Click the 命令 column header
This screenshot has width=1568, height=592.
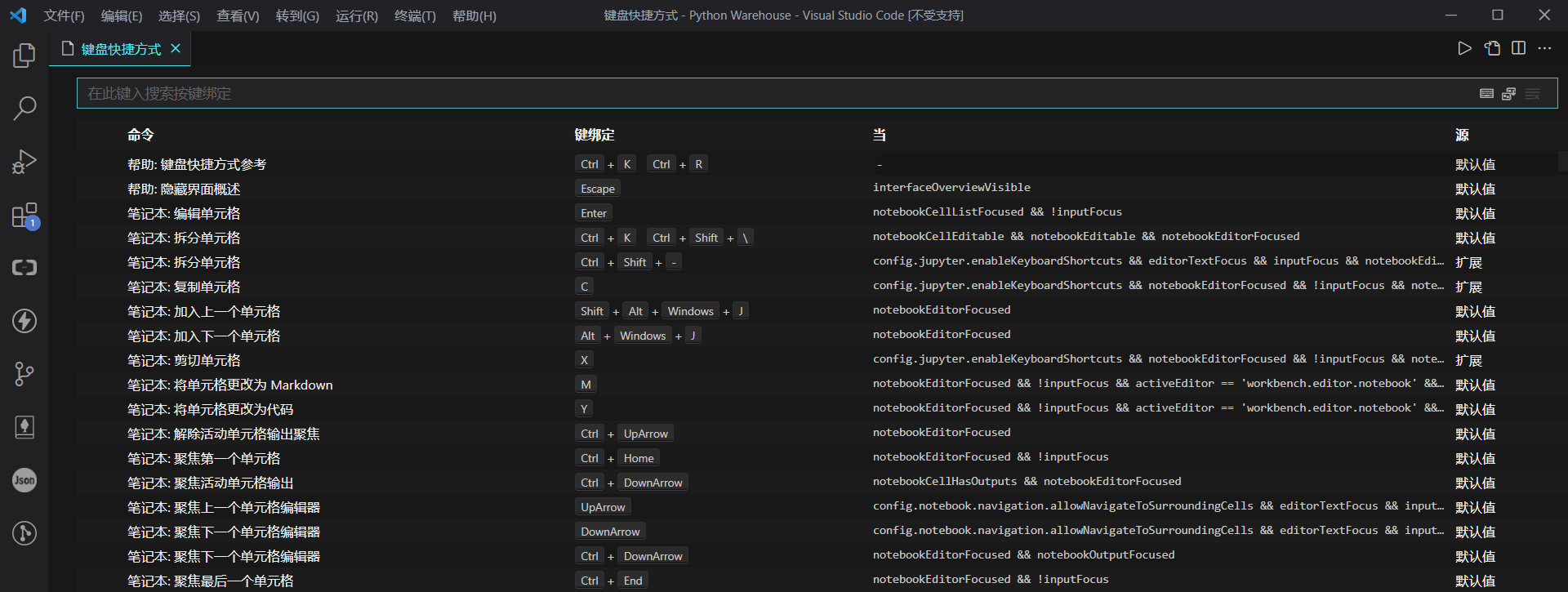[140, 135]
